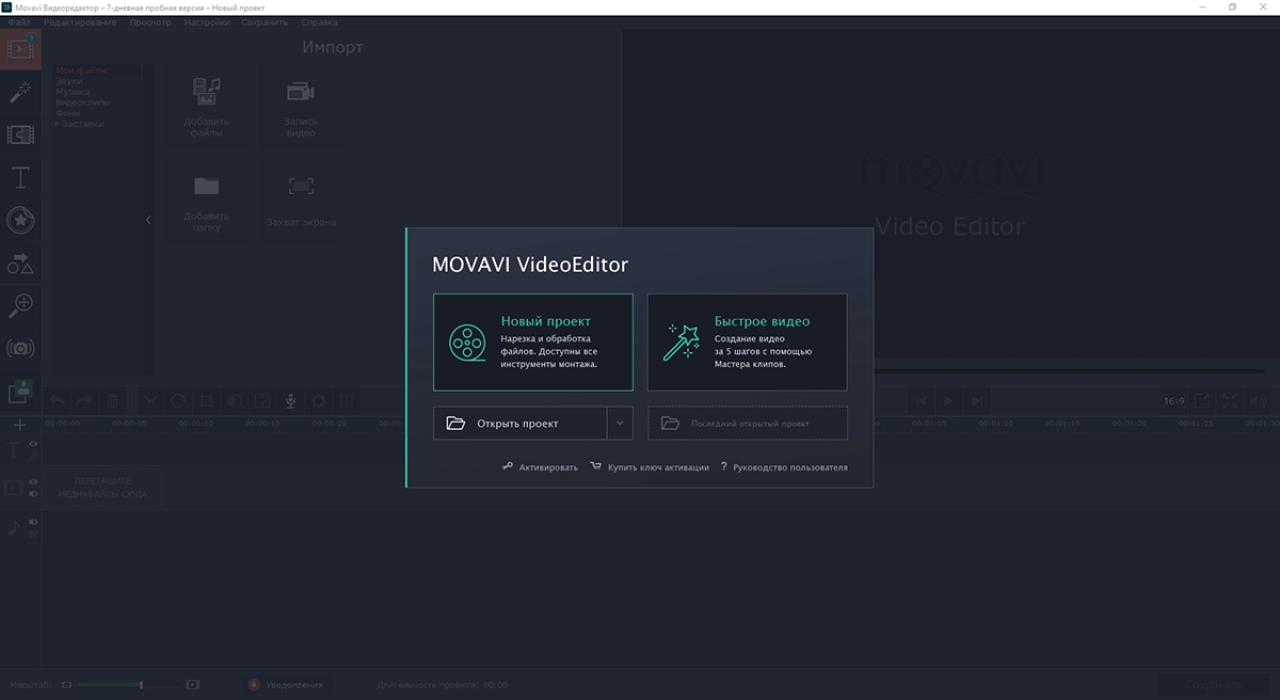1280x700 pixels.
Task: Select Звуки in the import list
Action: (69, 81)
